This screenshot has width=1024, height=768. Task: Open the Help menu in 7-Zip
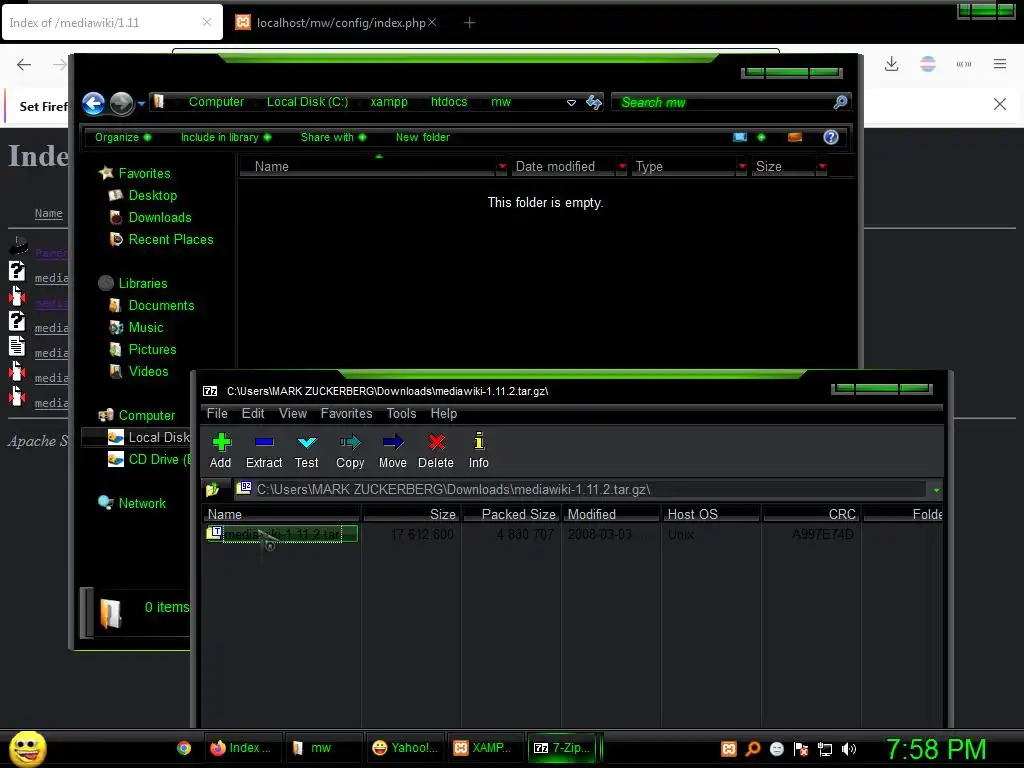click(443, 413)
